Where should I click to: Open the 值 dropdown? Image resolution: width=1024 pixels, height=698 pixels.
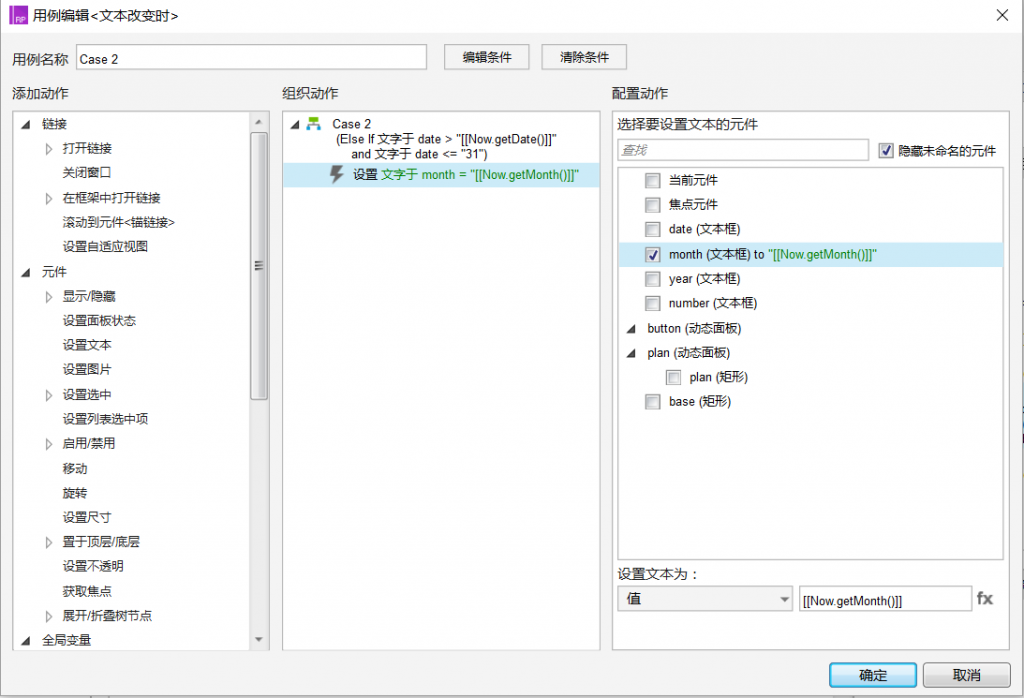point(705,598)
